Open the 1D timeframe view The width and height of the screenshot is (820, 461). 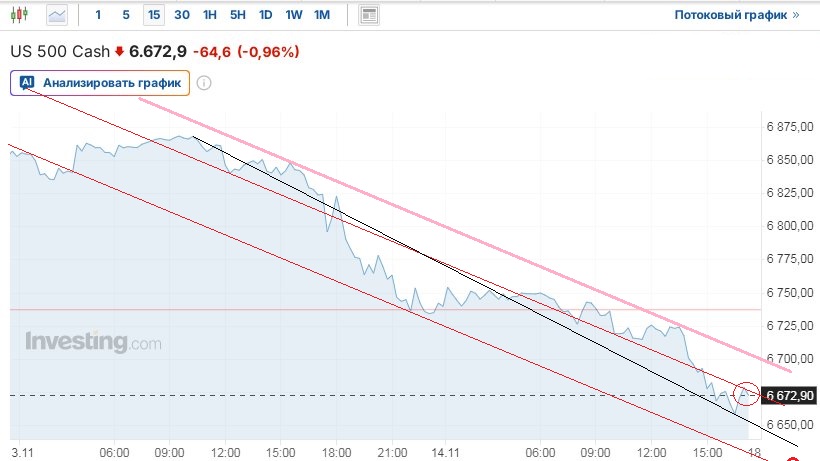(265, 15)
